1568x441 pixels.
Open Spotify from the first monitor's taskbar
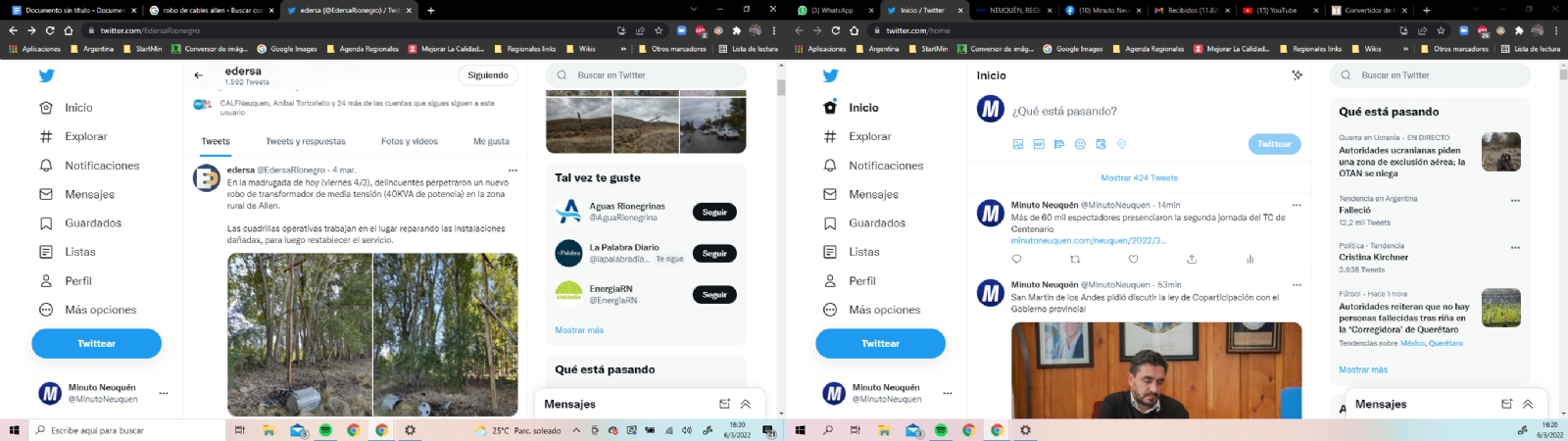click(x=325, y=430)
